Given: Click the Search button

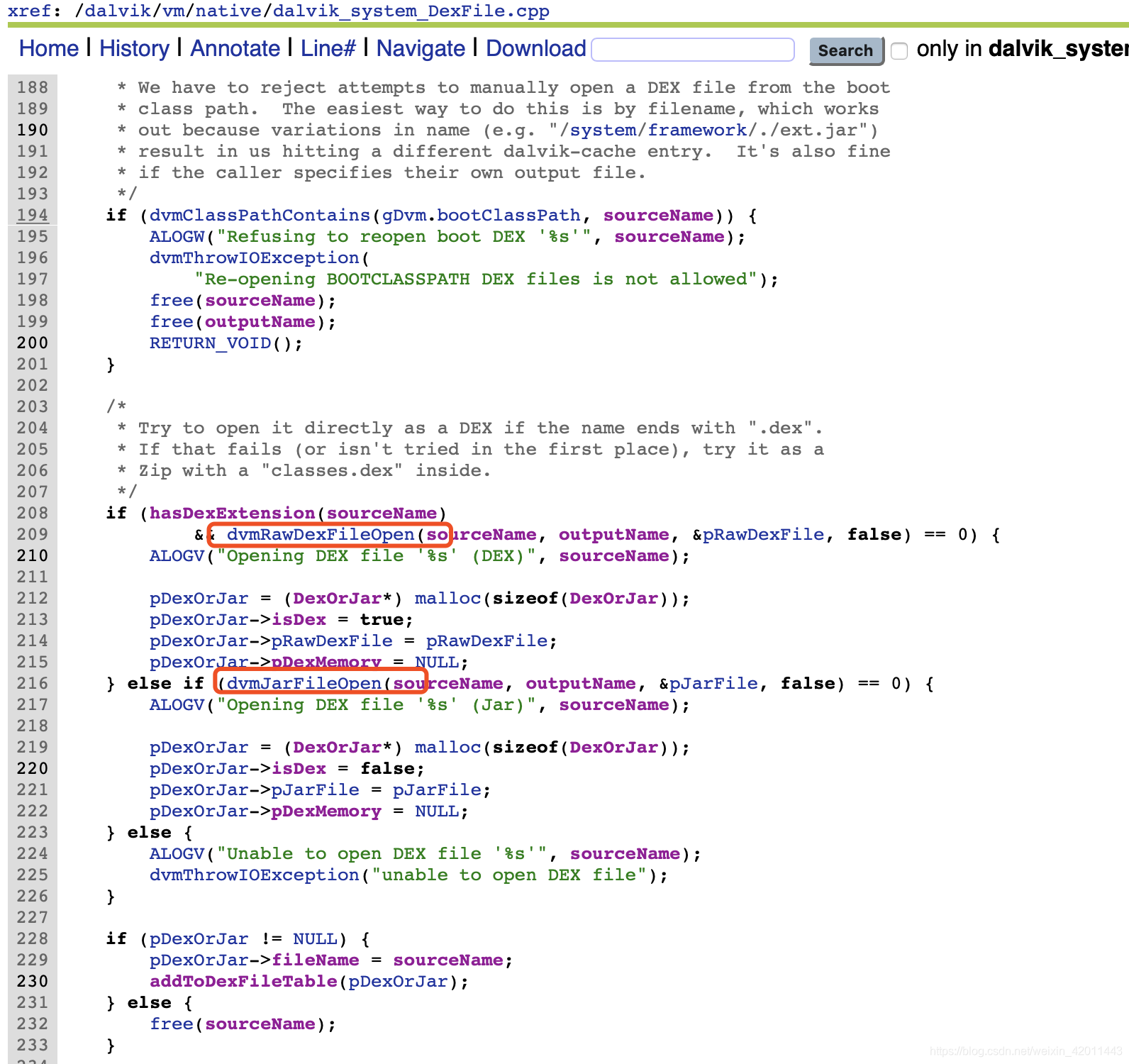Looking at the screenshot, I should pos(845,50).
